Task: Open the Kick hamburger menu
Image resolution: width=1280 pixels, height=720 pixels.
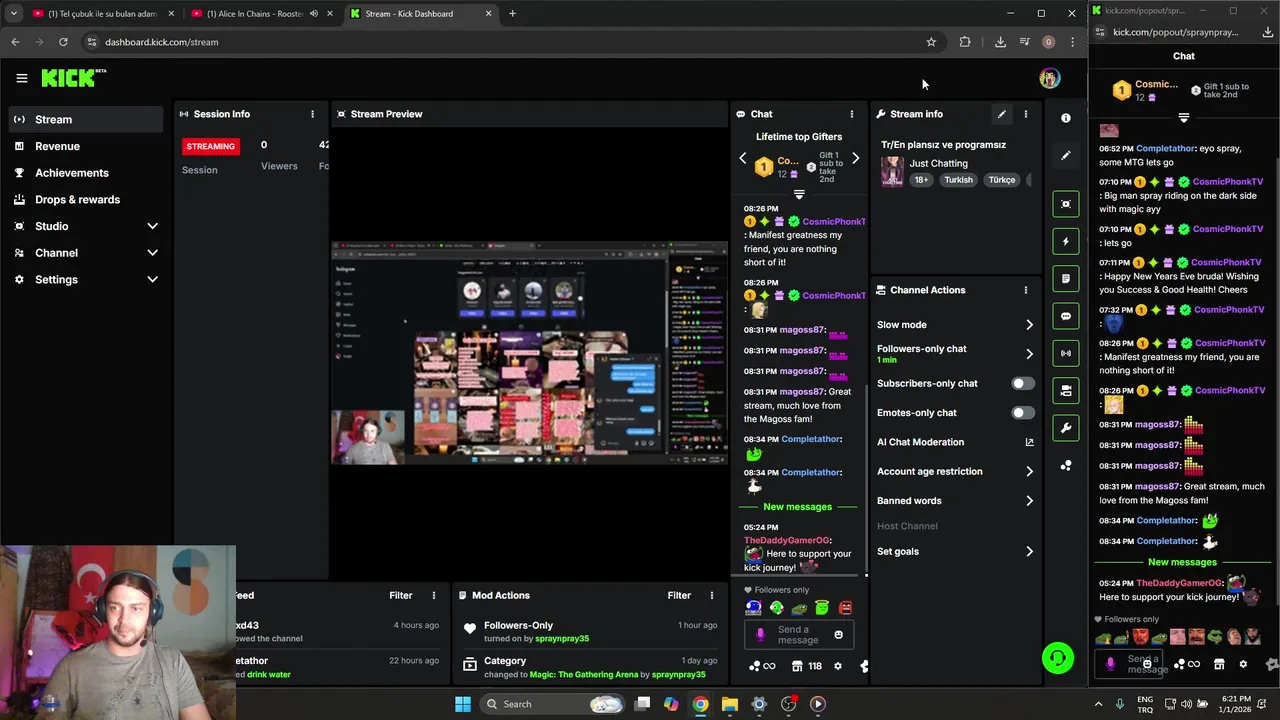Action: pos(21,78)
